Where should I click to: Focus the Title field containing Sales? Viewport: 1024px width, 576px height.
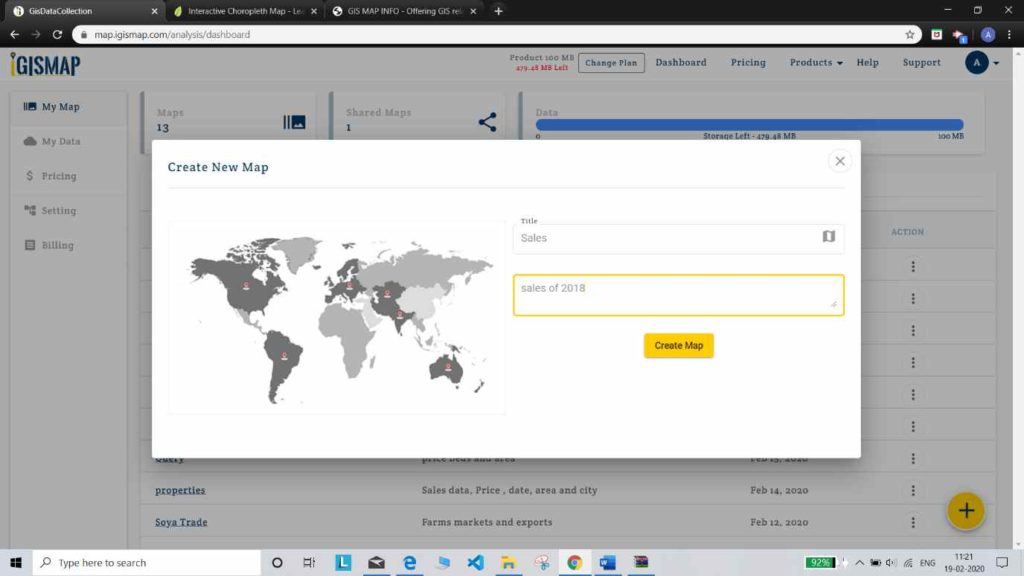(x=678, y=238)
